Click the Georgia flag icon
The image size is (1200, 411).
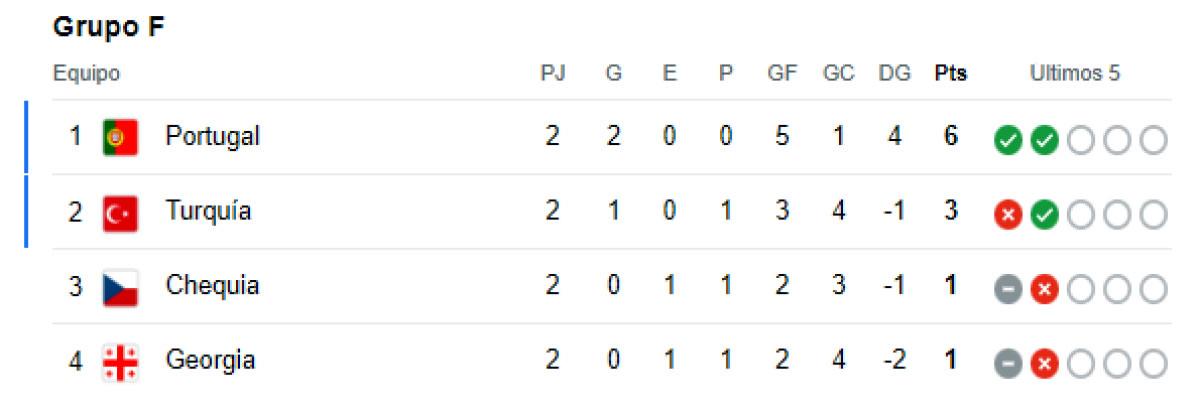tap(120, 361)
